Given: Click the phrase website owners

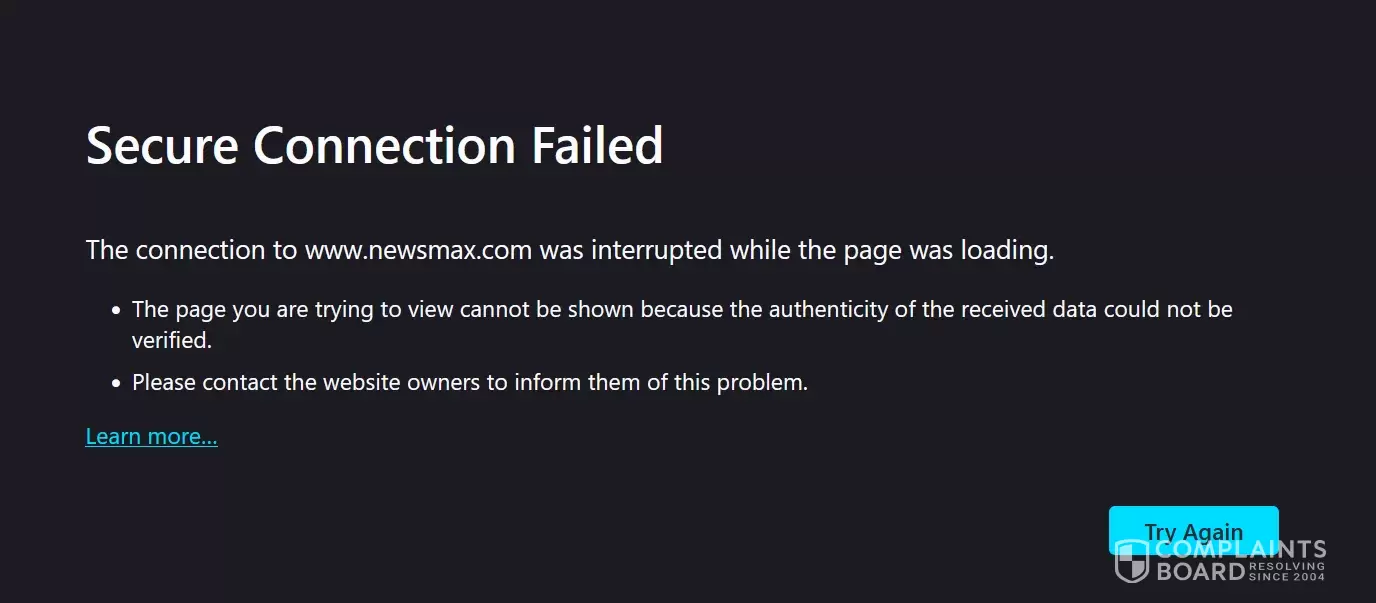Looking at the screenshot, I should point(402,381).
